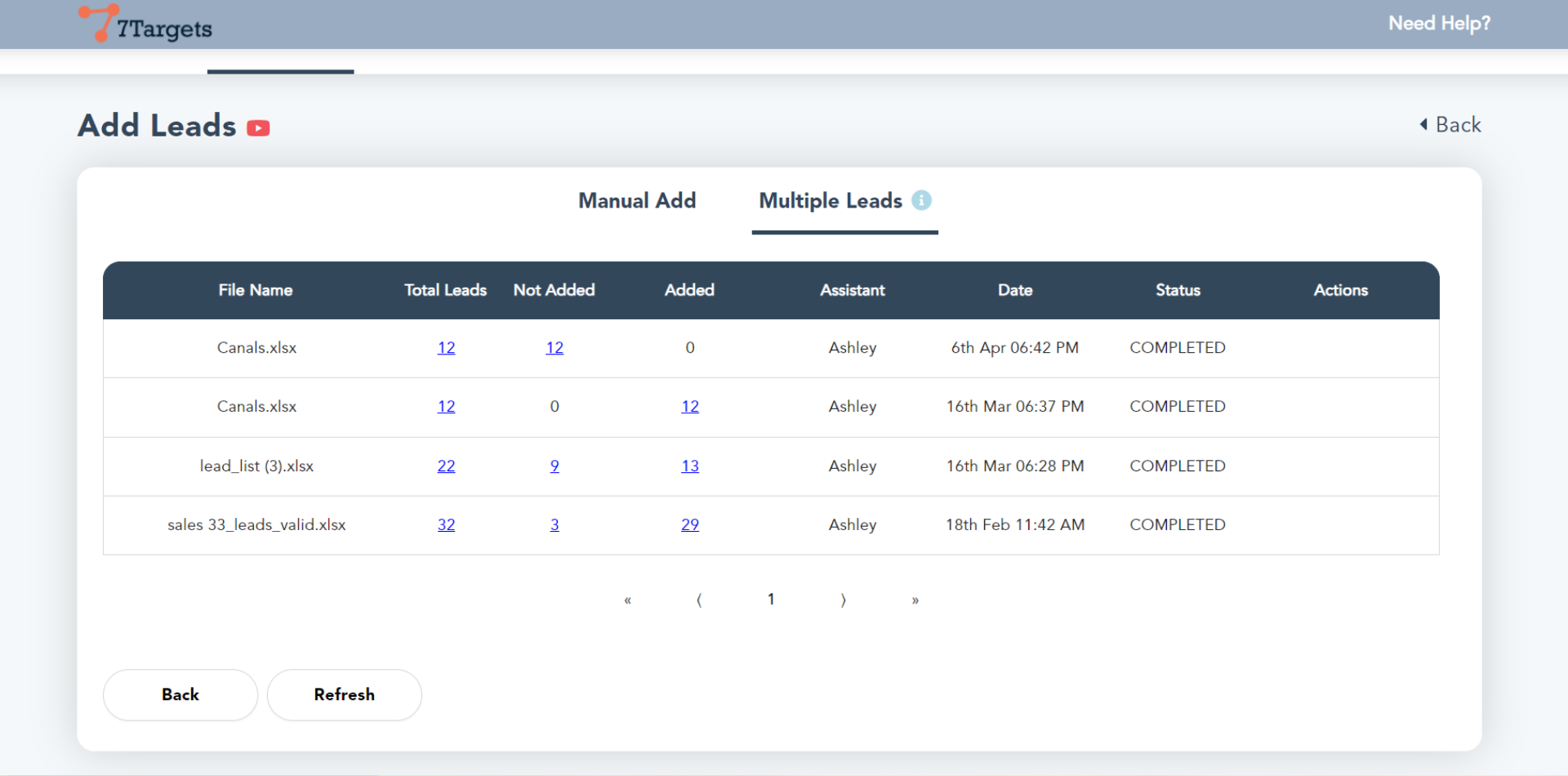Open added count 29 for sales 33_leads_valid.xlsx
1568x776 pixels.
coord(690,525)
